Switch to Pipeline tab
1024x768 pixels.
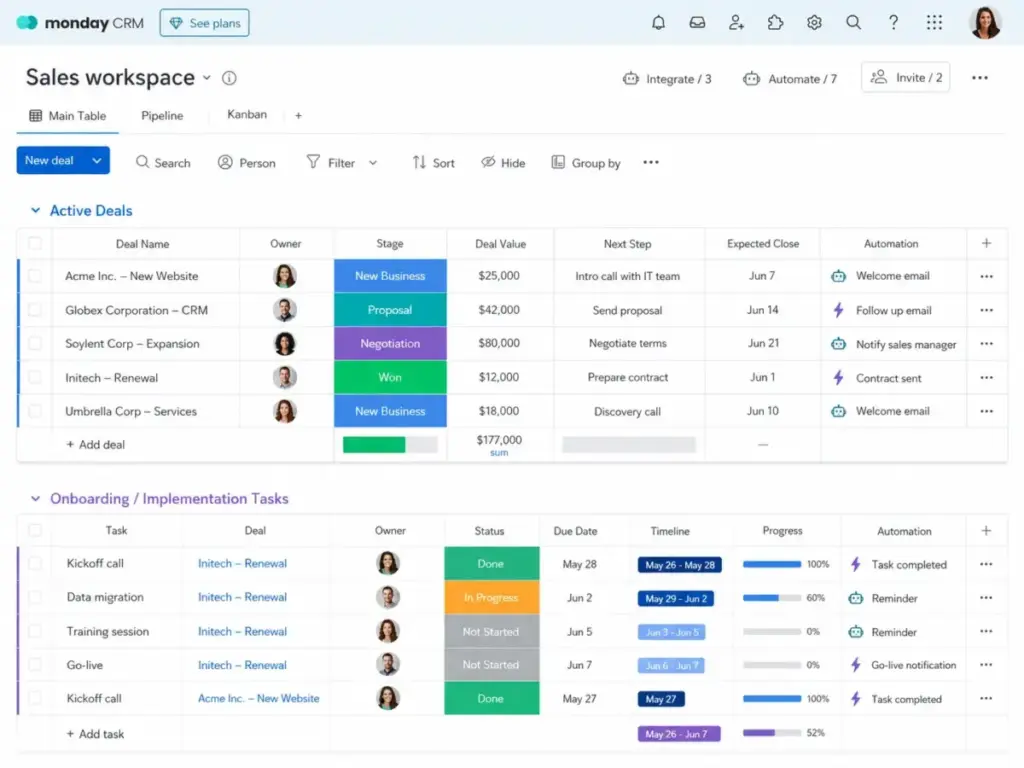(162, 116)
